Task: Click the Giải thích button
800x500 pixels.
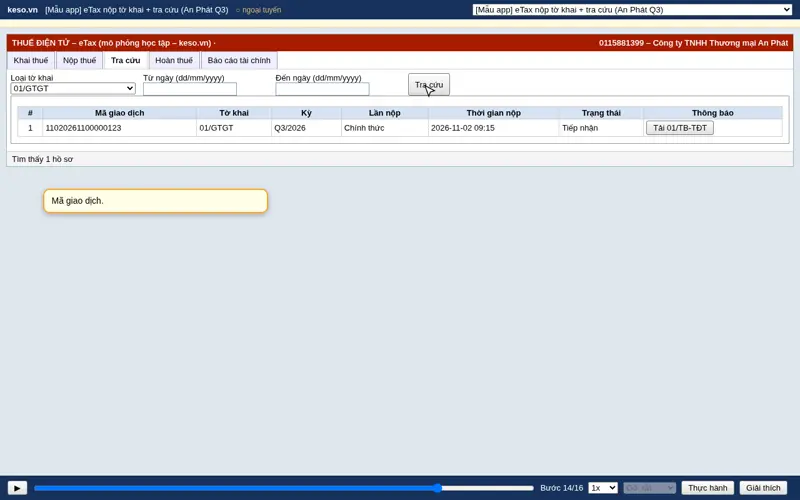Action: coord(763,488)
